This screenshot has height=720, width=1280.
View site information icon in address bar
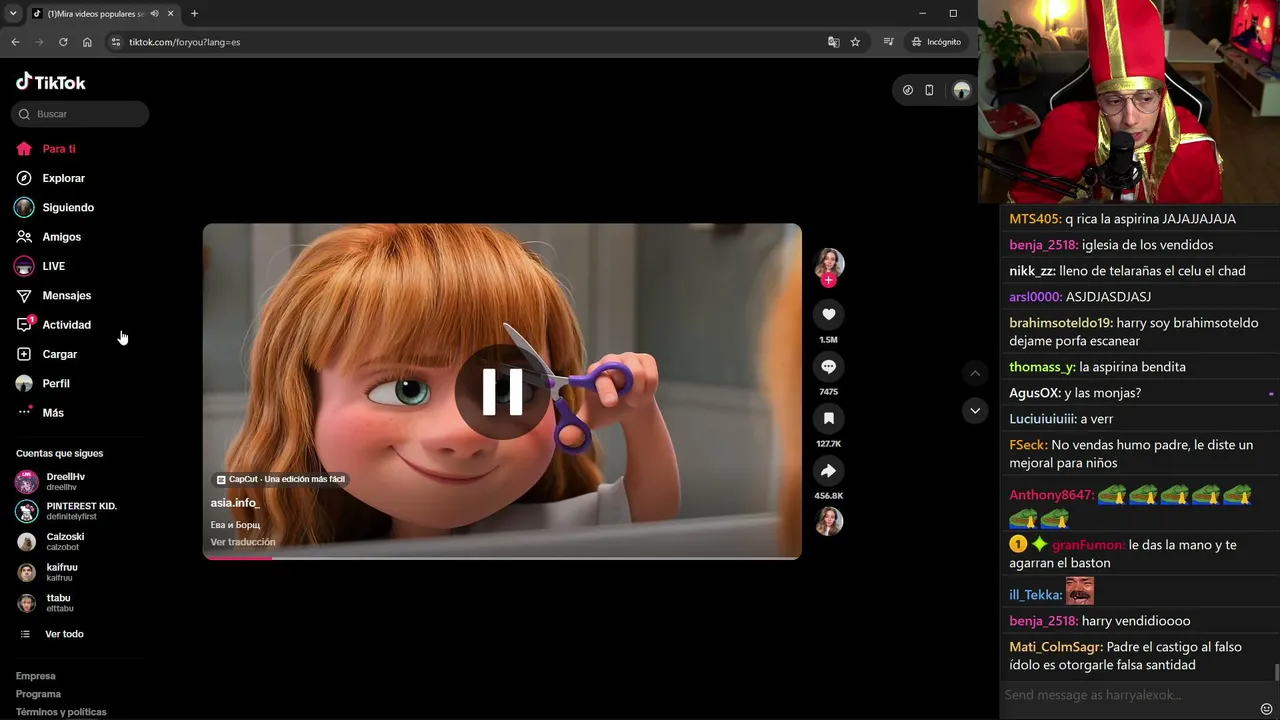coord(116,42)
